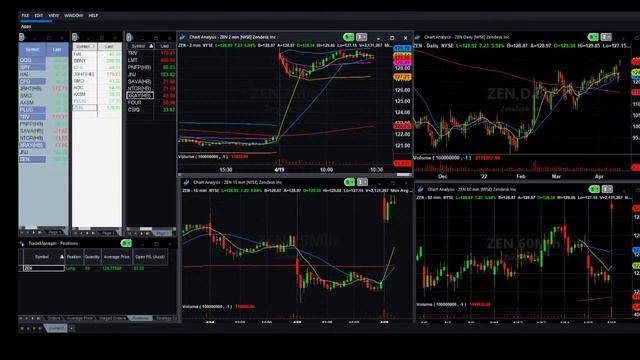Image resolution: width=640 pixels, height=360 pixels.
Task: Select the Quantity column header in TradeManager
Action: click(92, 257)
